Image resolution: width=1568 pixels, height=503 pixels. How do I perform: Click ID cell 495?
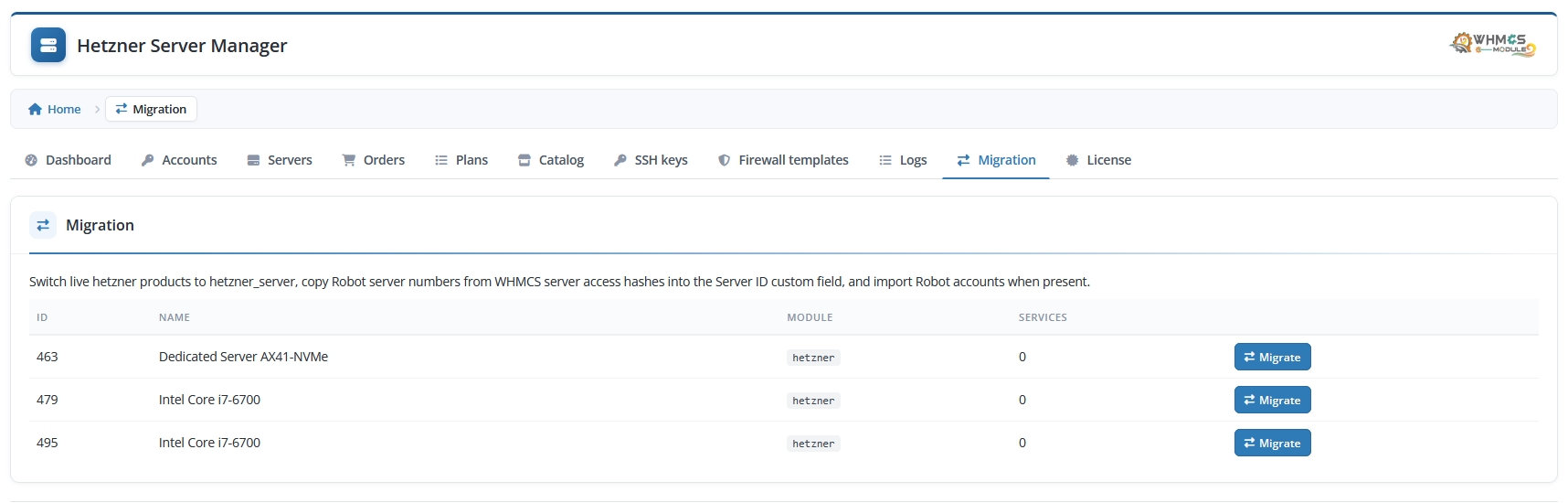pos(48,443)
